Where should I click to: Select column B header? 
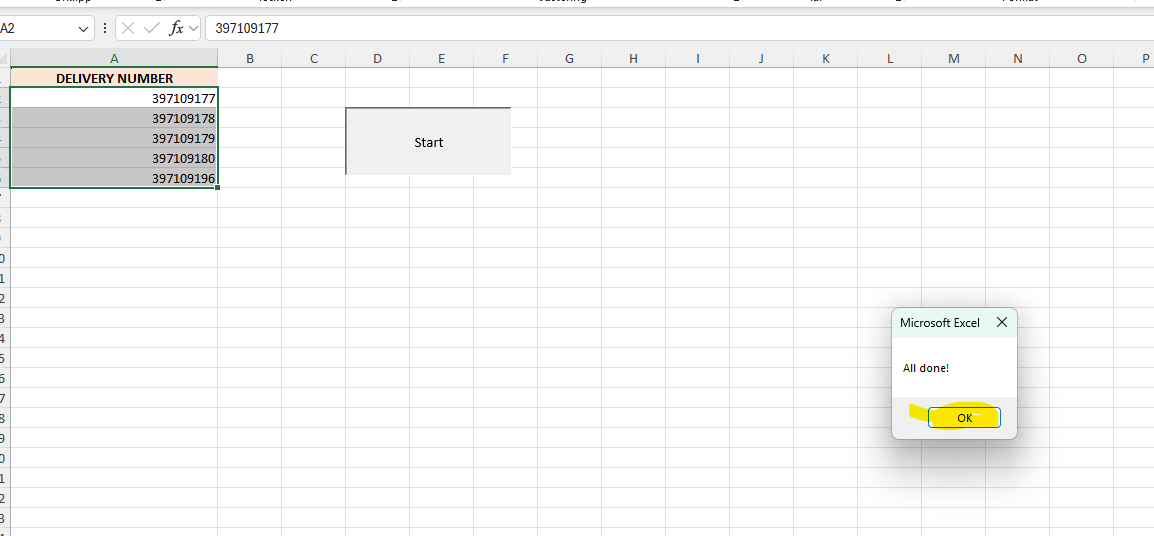[x=249, y=58]
